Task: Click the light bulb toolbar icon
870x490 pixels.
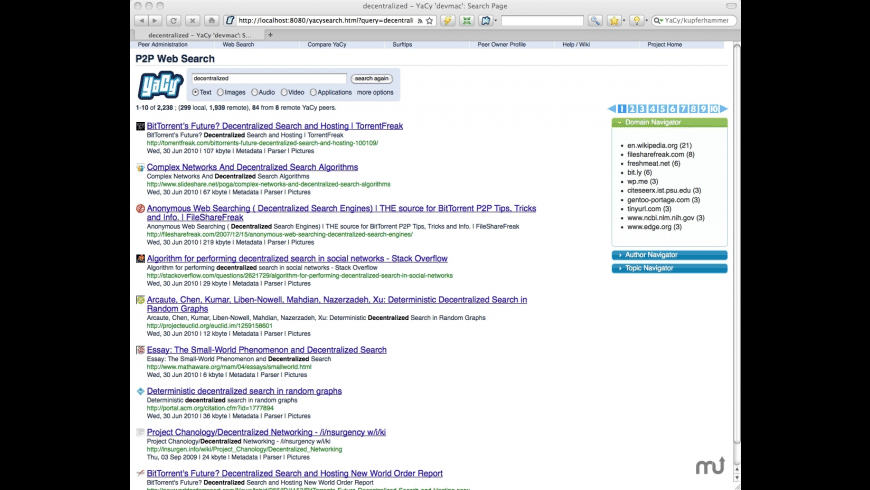Action: click(636, 21)
